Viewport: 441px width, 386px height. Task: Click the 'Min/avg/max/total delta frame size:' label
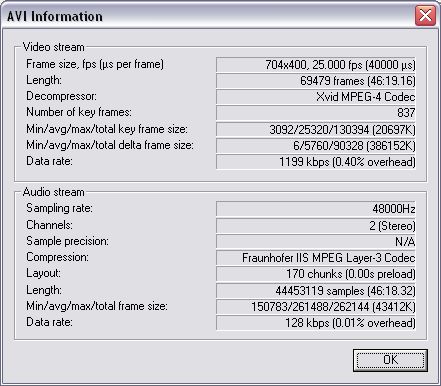pyautogui.click(x=110, y=145)
